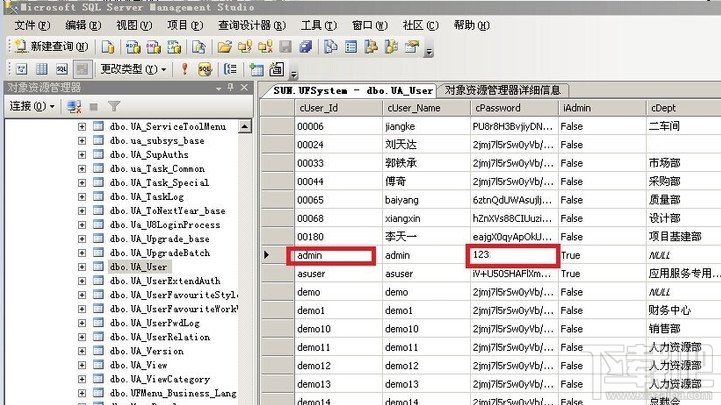Expand the dbo.UA_Version node
721x405 pixels.
click(82, 351)
